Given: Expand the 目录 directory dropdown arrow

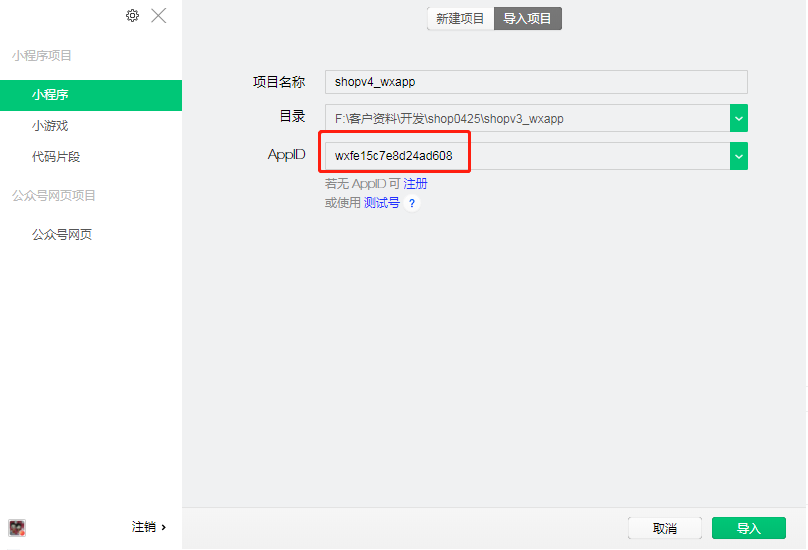Looking at the screenshot, I should tap(738, 118).
